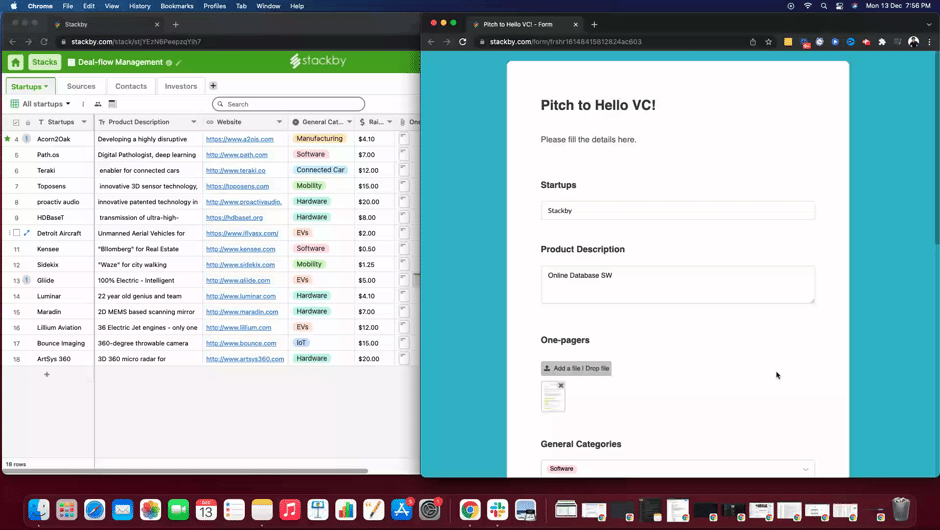Click the Product Description textarea in the form
This screenshot has height=530, width=940.
(x=677, y=285)
